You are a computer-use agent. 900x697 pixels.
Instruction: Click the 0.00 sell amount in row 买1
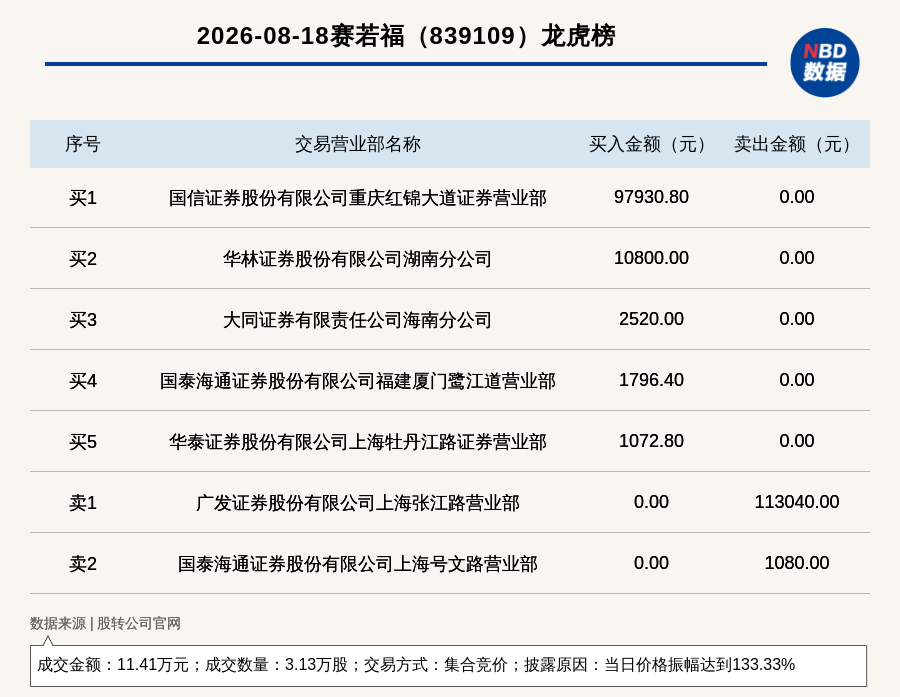coord(797,197)
